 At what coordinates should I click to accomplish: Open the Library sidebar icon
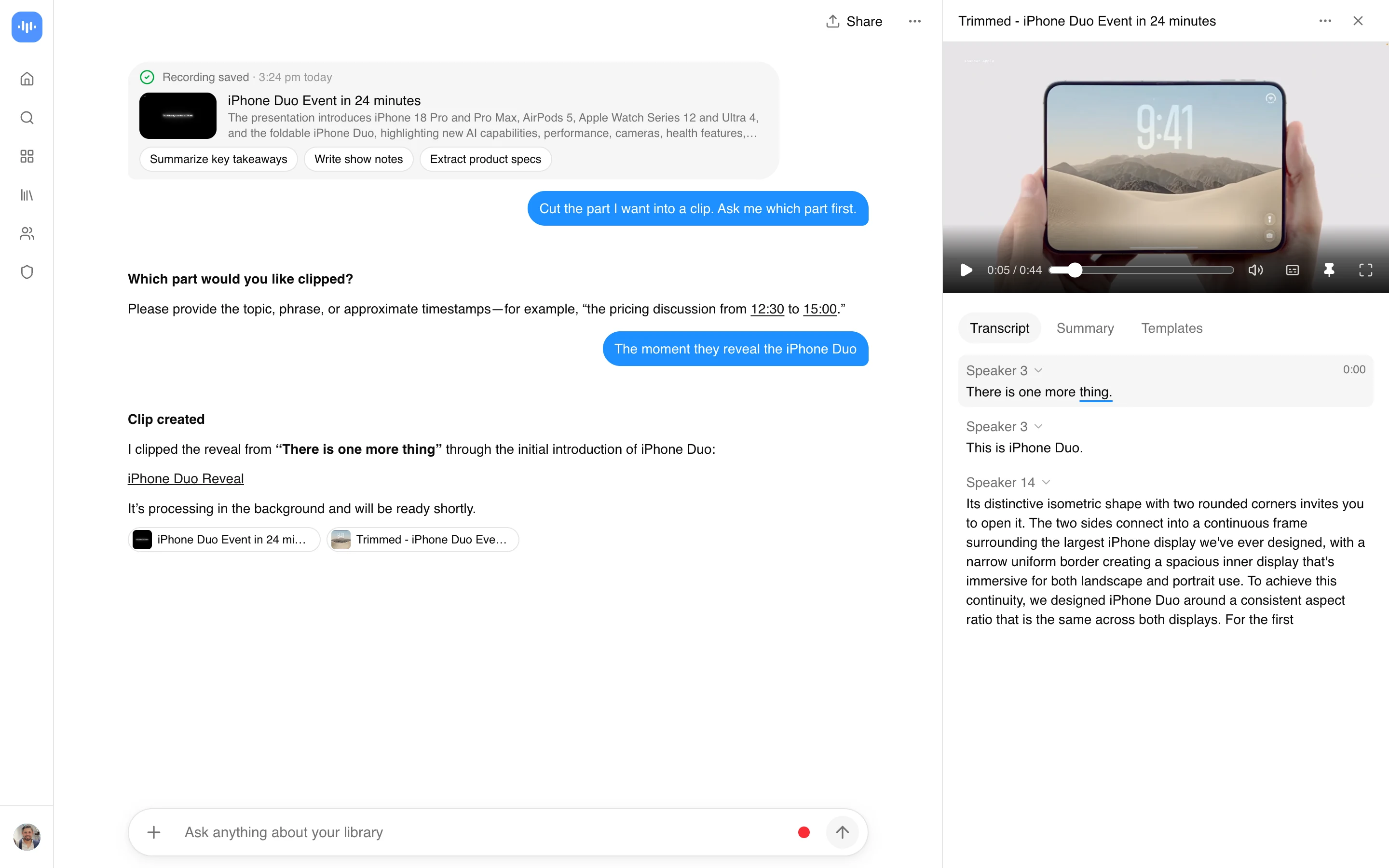[27, 195]
